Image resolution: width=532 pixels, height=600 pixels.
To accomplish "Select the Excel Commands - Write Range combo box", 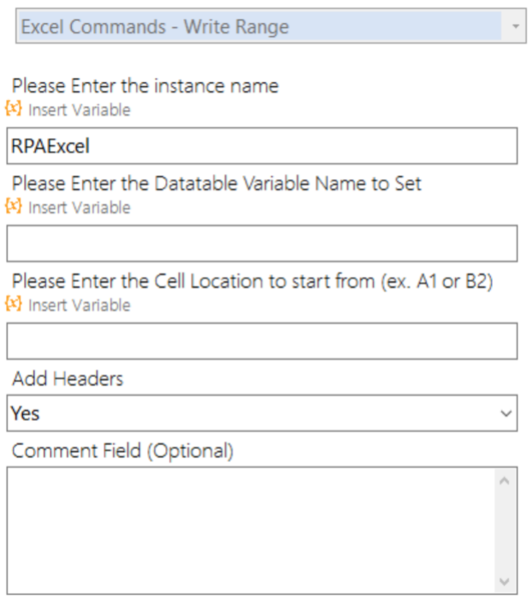I will (271, 26).
